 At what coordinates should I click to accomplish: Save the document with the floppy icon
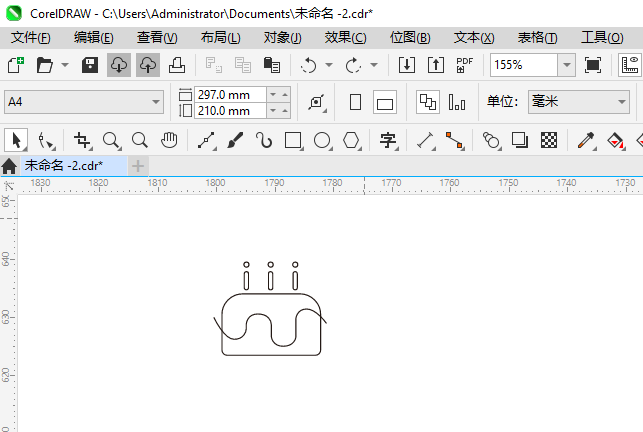[x=90, y=65]
